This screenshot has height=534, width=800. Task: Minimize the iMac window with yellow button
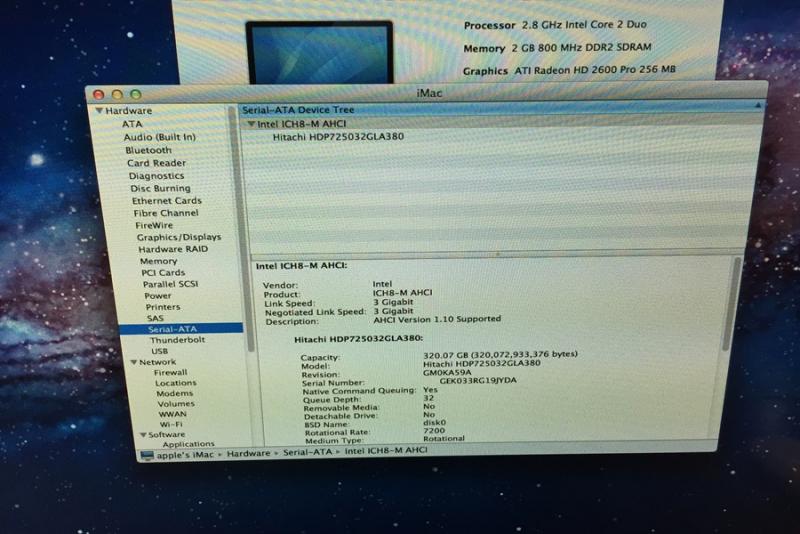(x=117, y=95)
